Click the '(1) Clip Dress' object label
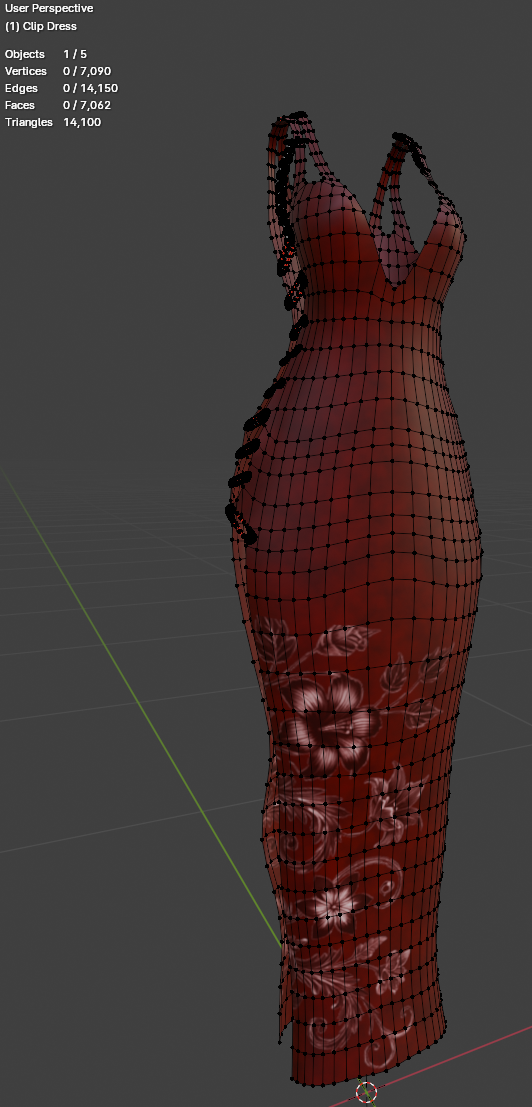 tap(41, 26)
